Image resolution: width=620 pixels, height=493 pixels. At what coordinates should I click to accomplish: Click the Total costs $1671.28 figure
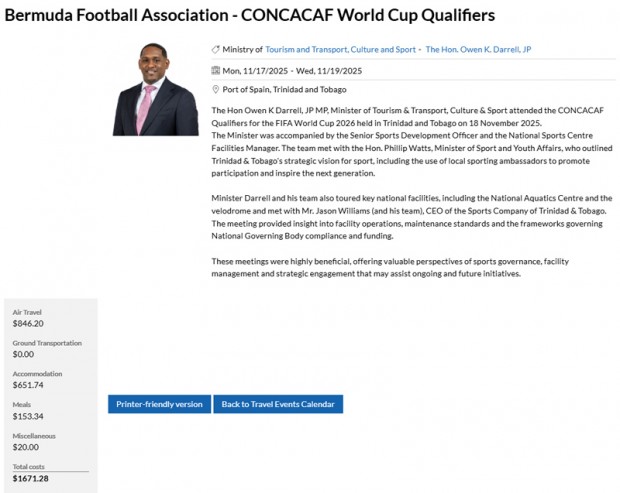31,473
